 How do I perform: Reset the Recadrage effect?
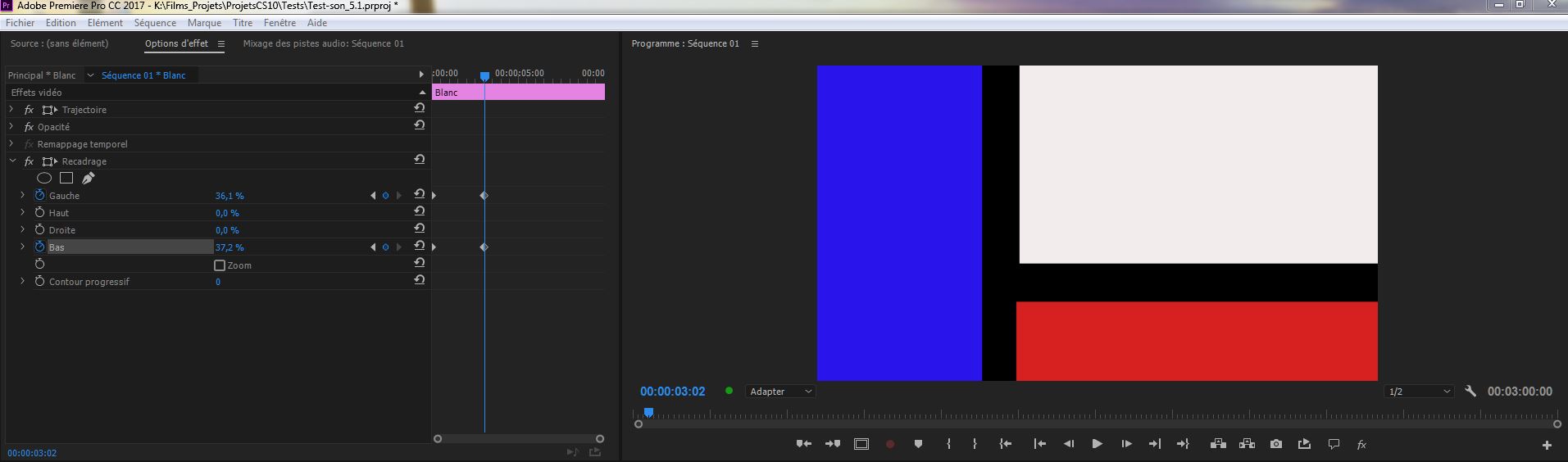pos(419,160)
